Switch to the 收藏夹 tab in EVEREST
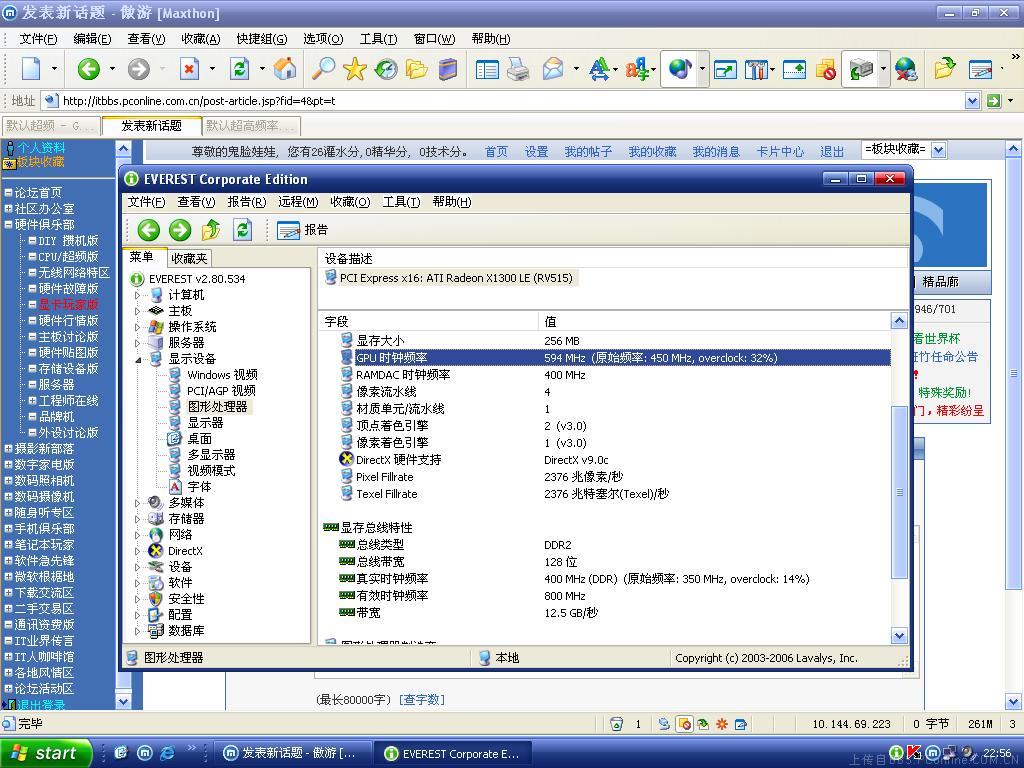Viewport: 1024px width, 768px height. [189, 258]
